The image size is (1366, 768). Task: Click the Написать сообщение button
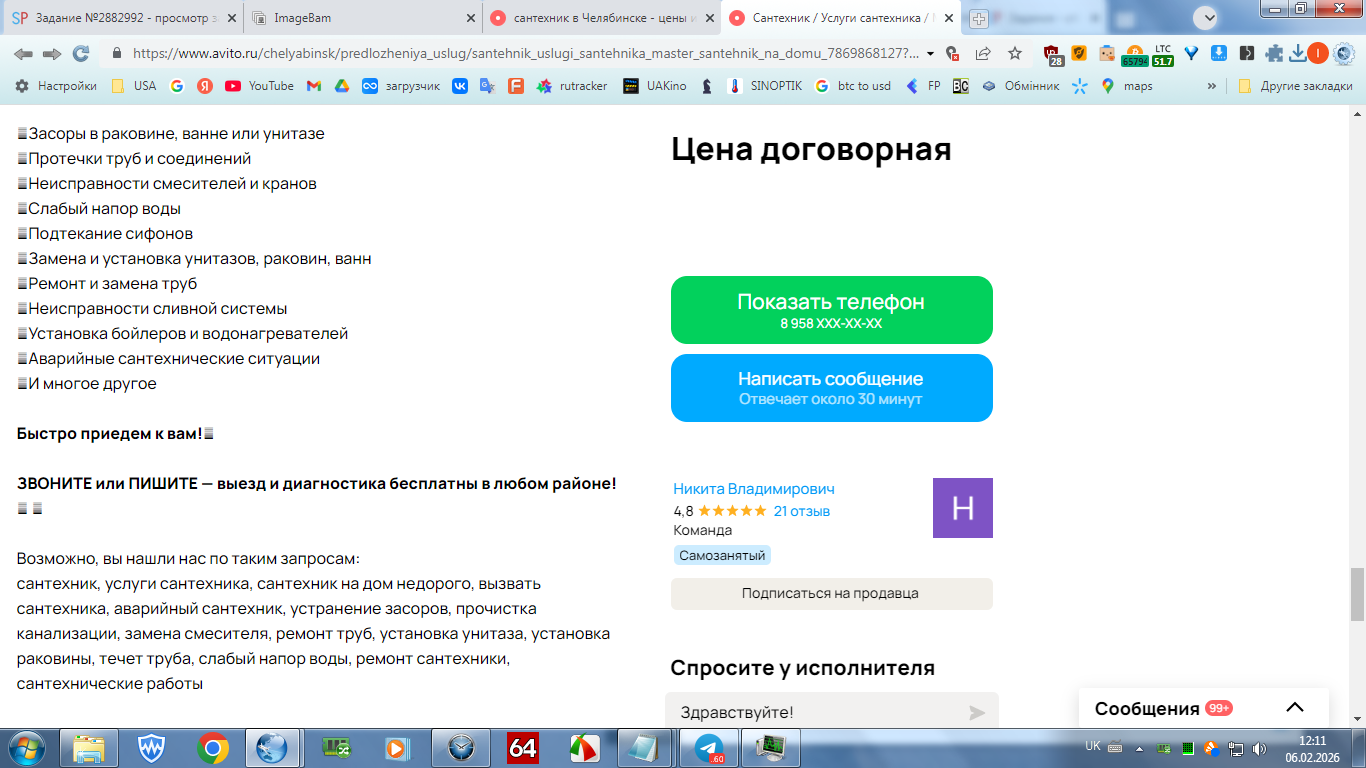832,388
